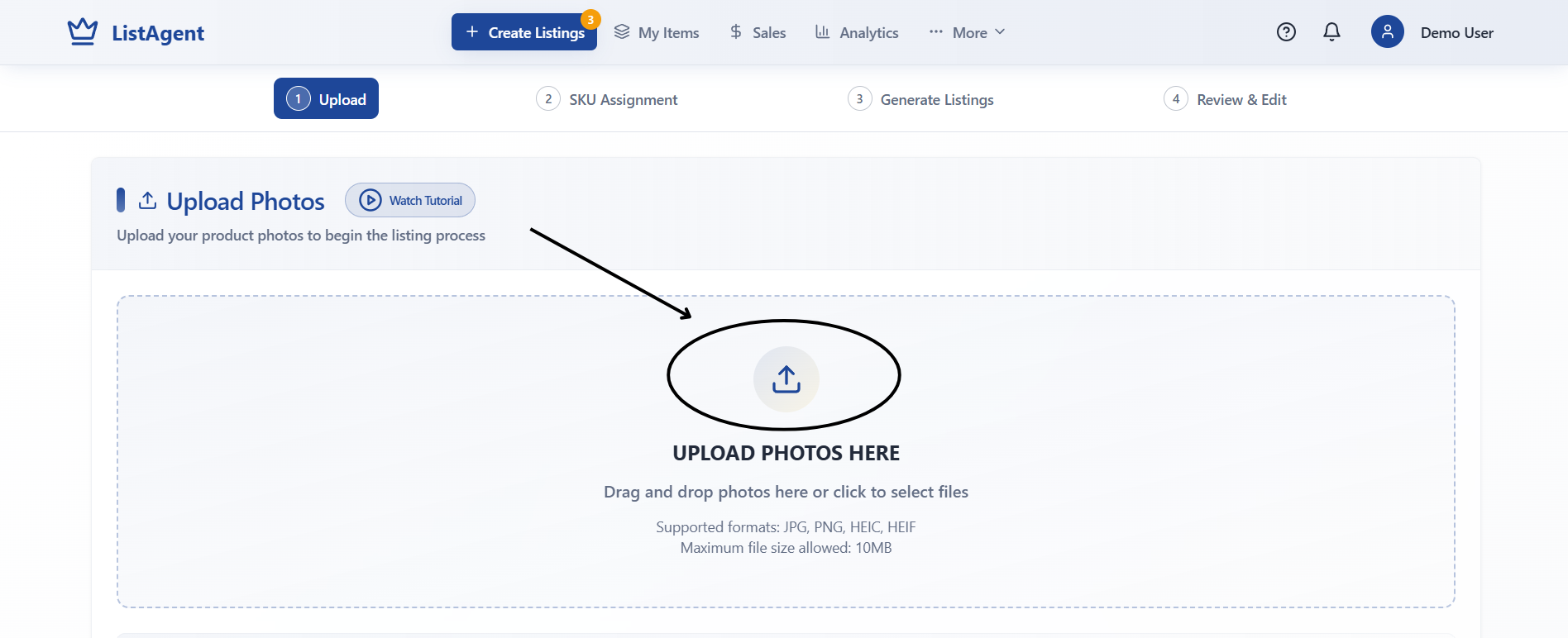Click the user avatar icon

click(x=1388, y=31)
